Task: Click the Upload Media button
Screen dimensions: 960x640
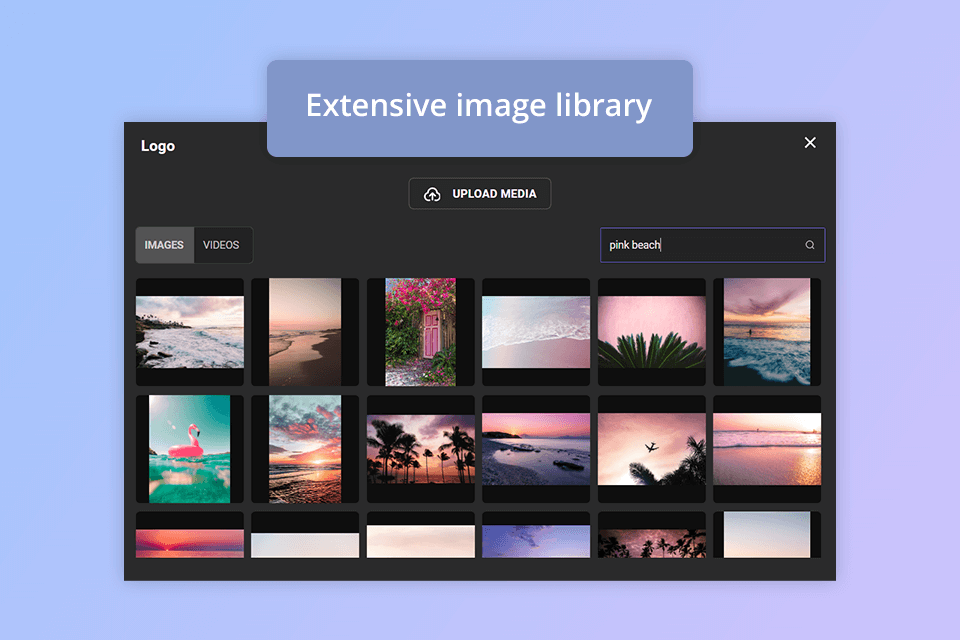Action: (x=479, y=194)
